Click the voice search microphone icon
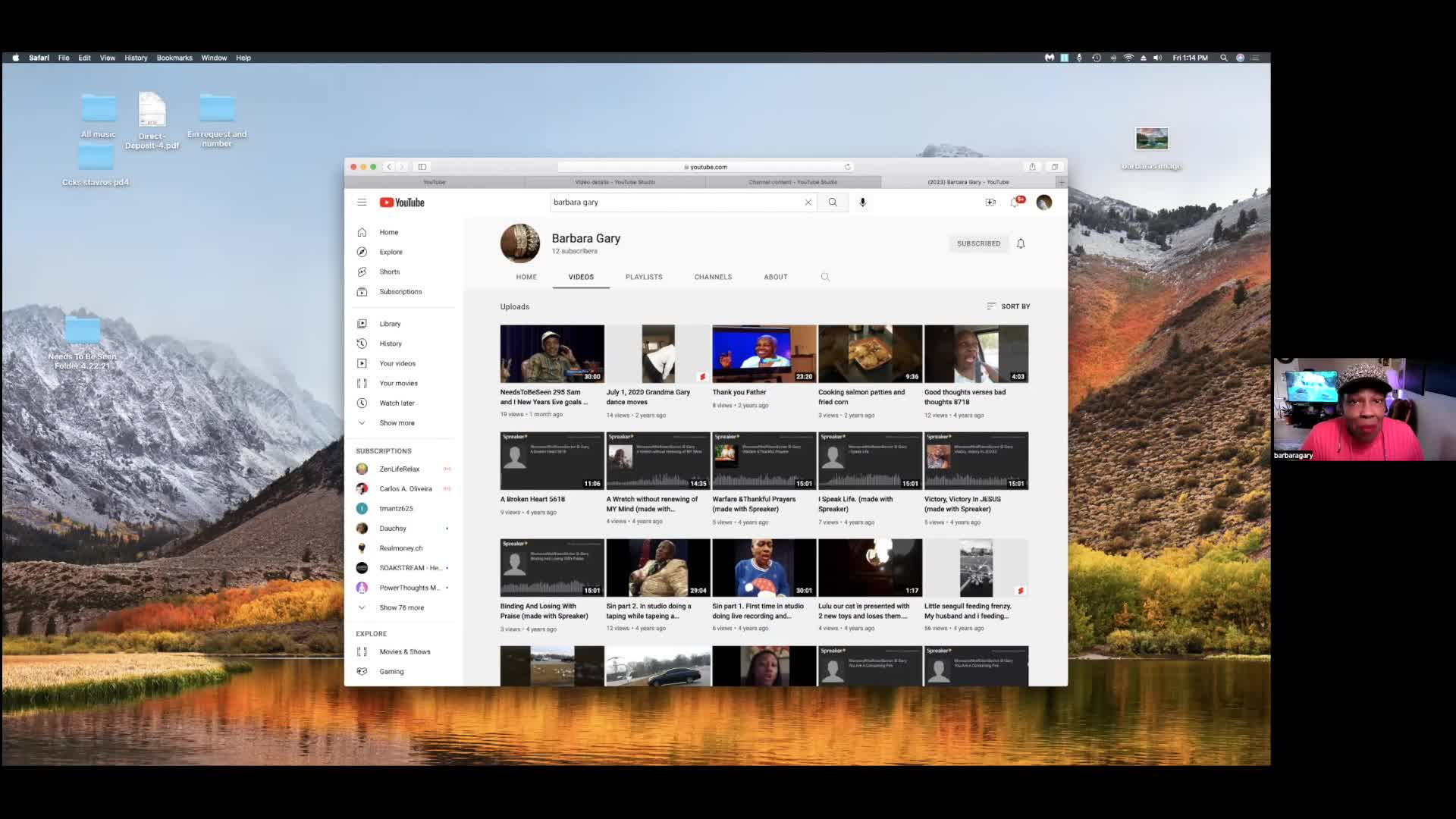Screen dimensions: 1456x819 click(862, 202)
